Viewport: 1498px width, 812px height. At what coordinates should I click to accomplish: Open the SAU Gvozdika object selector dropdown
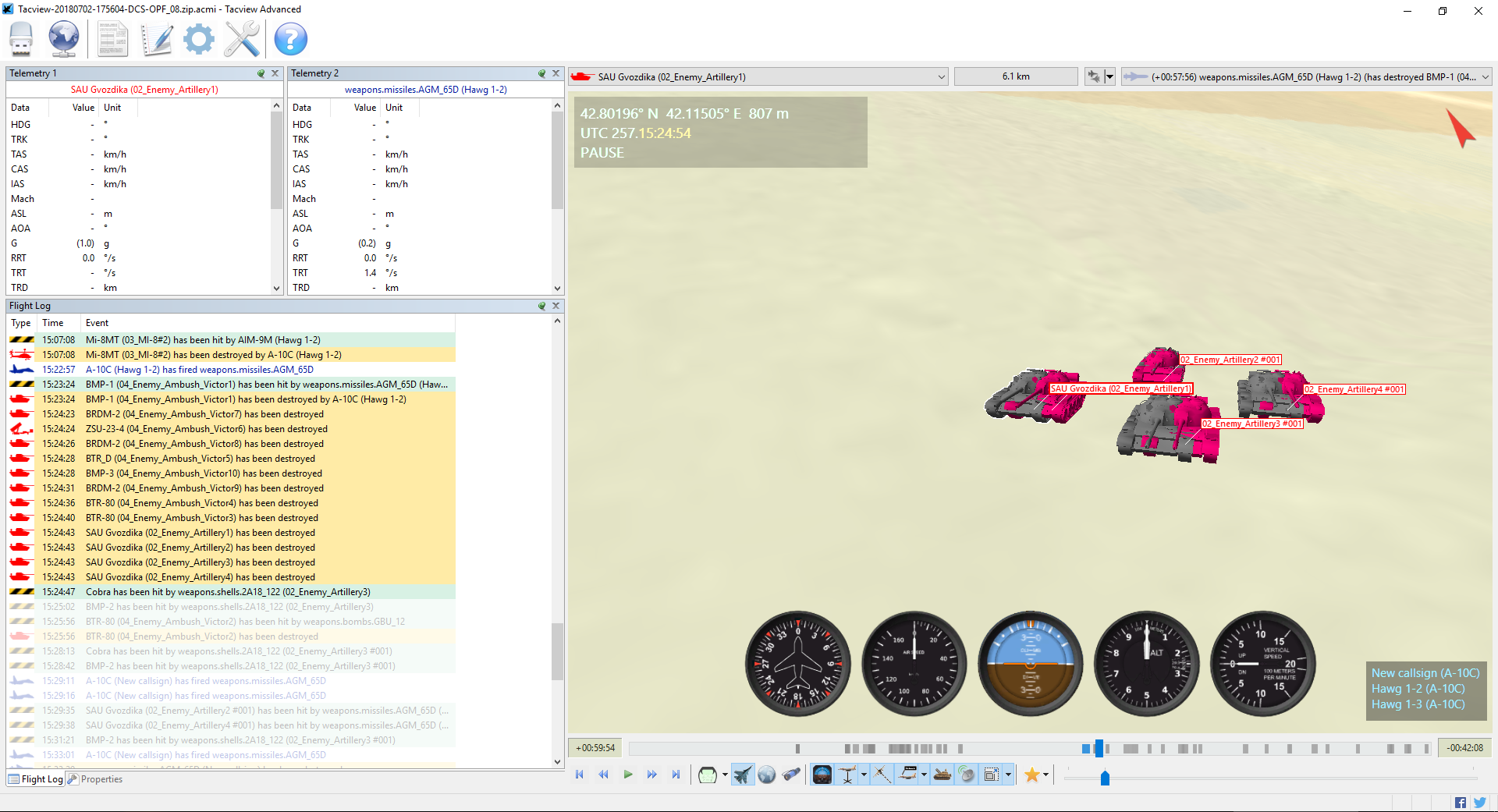click(x=942, y=76)
